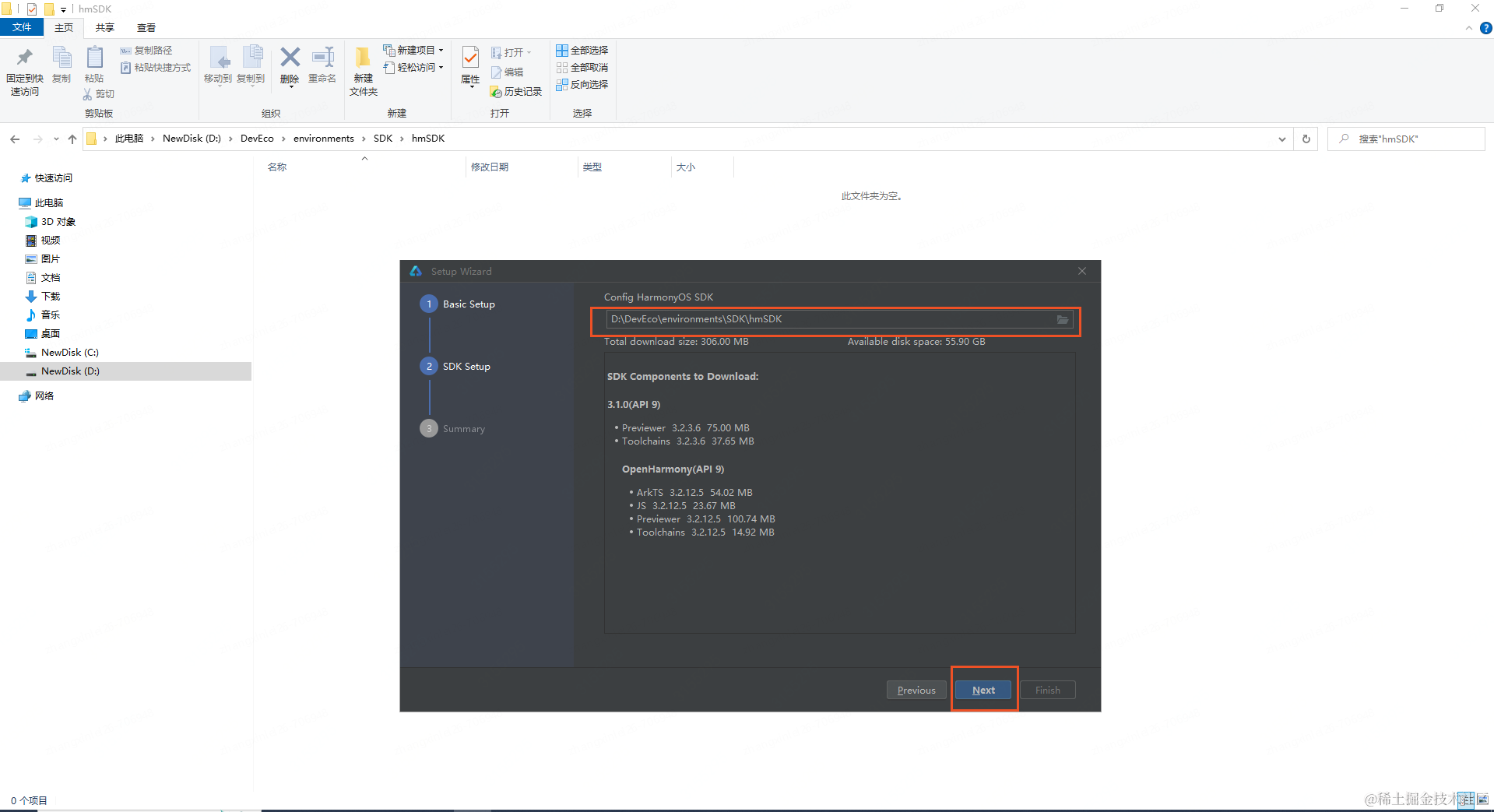Select Network (网络) in navigation pane
Screen dimensions: 1494x812
pyautogui.click(x=37, y=396)
